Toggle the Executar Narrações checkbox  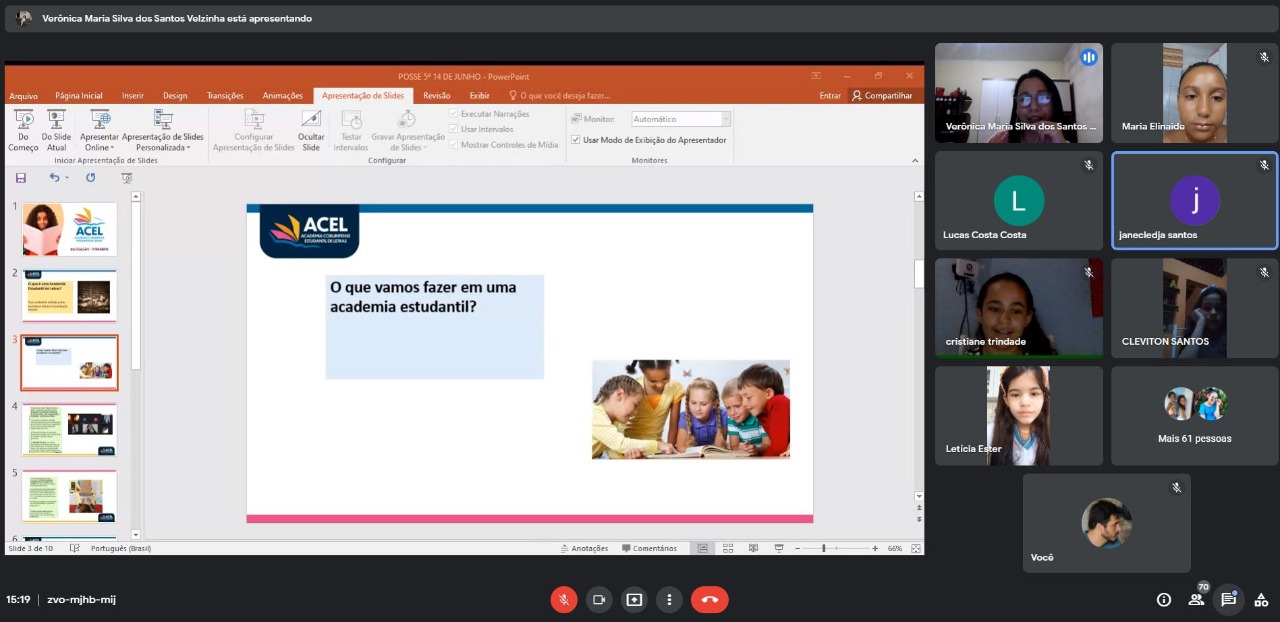point(455,114)
